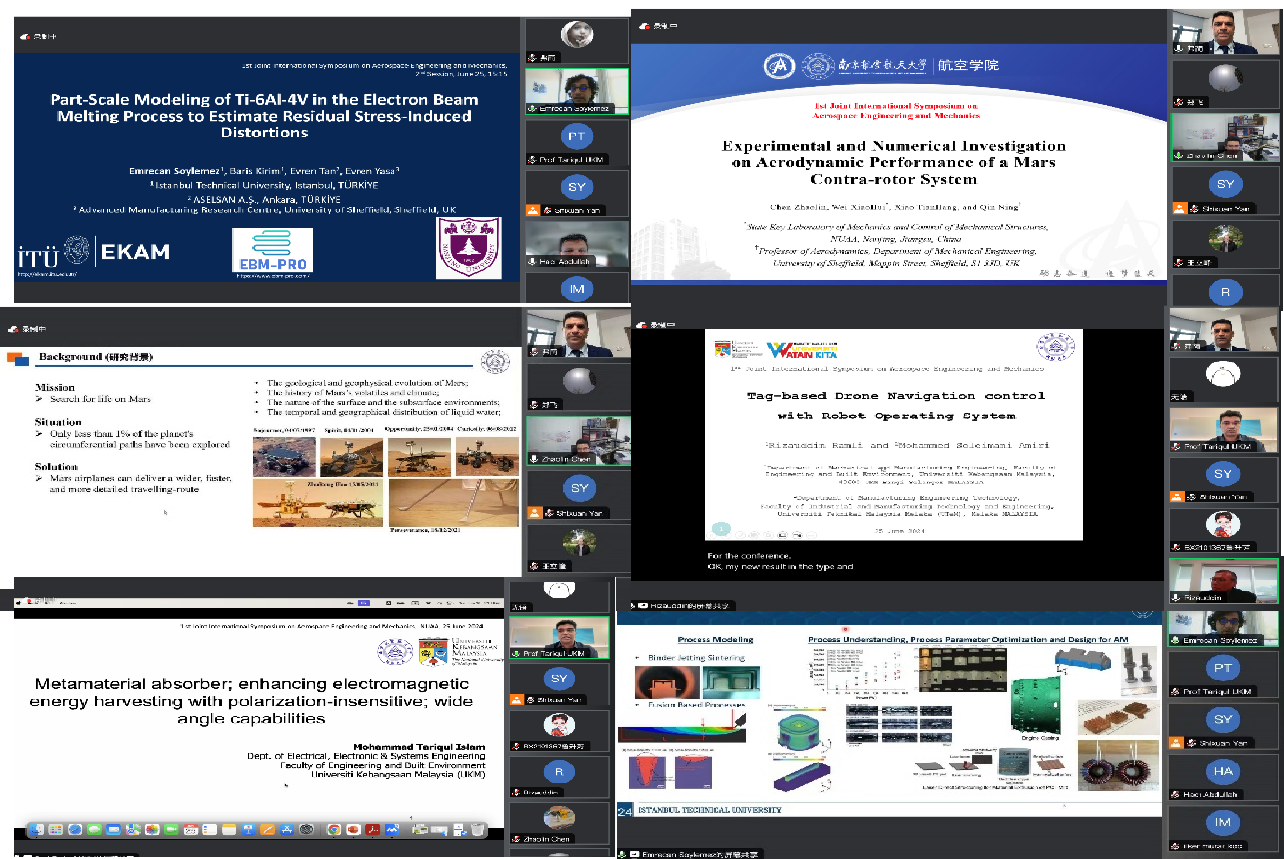Viewport: 1284px width, 859px height.
Task: Toggle the muted mic on the HA avatar tile
Action: (x=1177, y=794)
